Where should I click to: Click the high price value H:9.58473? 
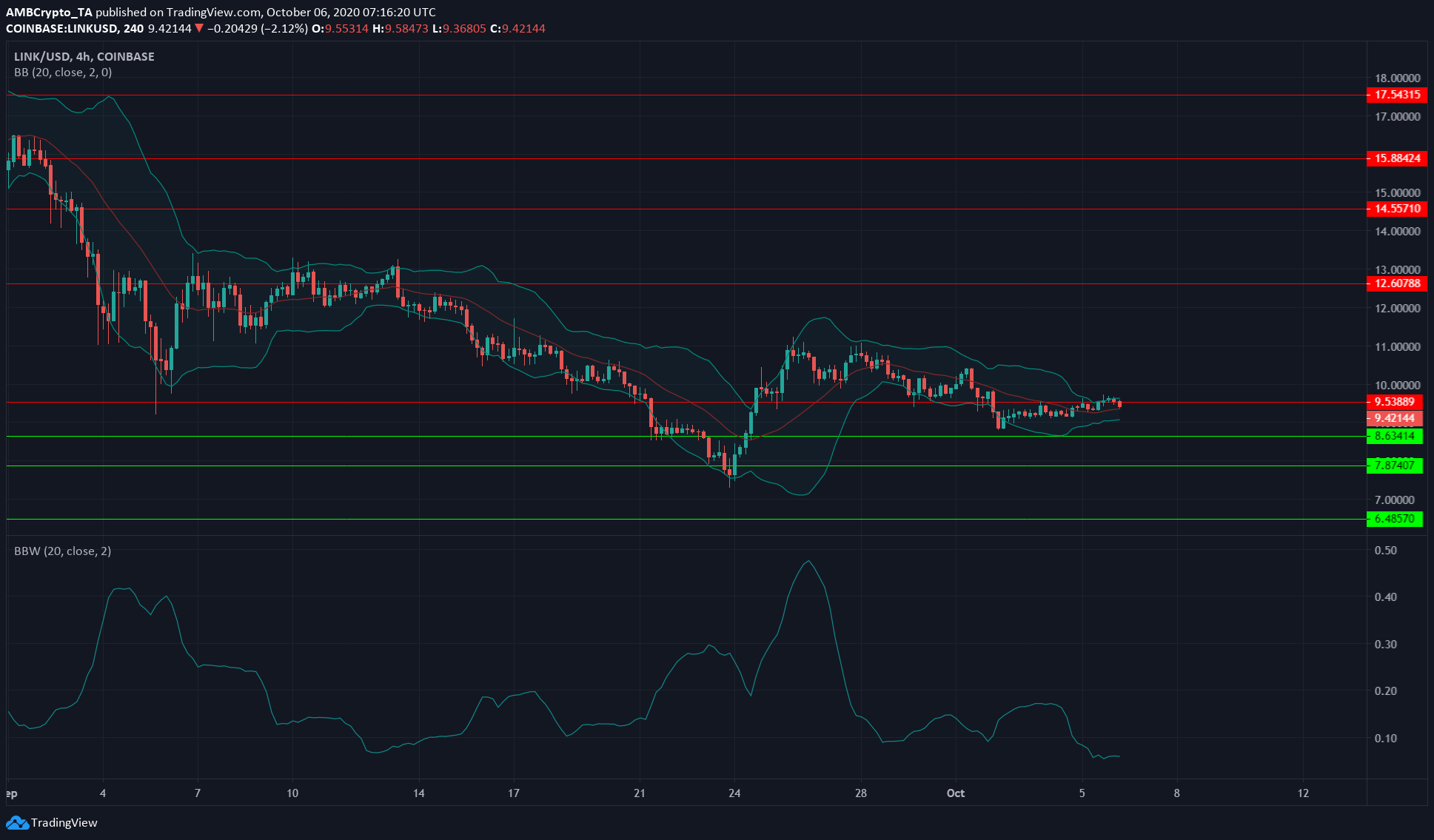(x=401, y=28)
